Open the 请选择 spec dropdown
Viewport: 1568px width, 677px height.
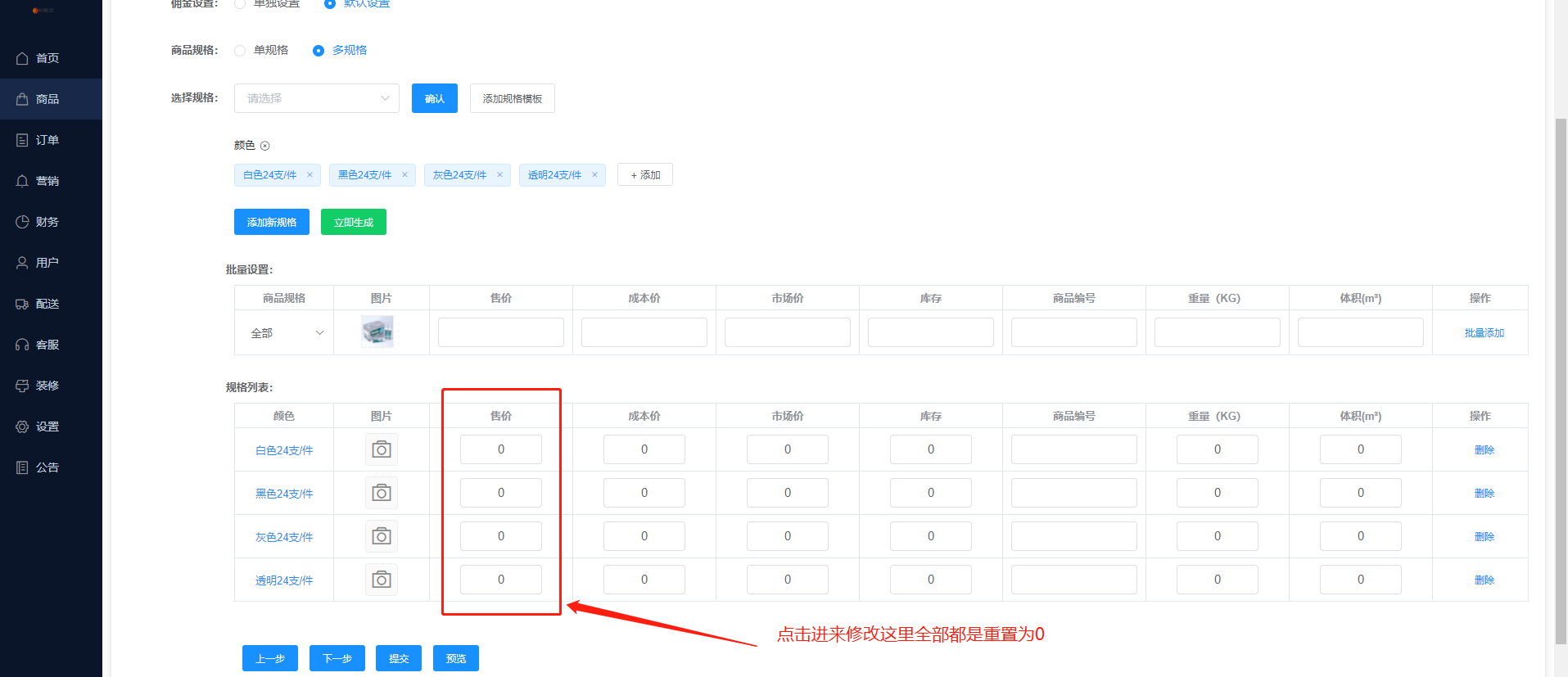click(x=317, y=98)
